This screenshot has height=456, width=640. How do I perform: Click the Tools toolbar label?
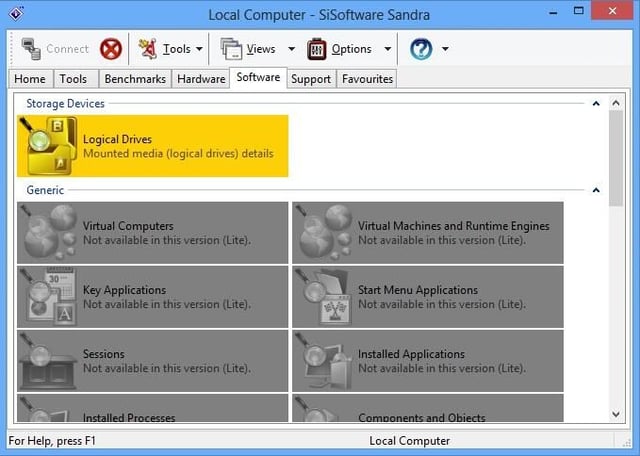(x=177, y=49)
